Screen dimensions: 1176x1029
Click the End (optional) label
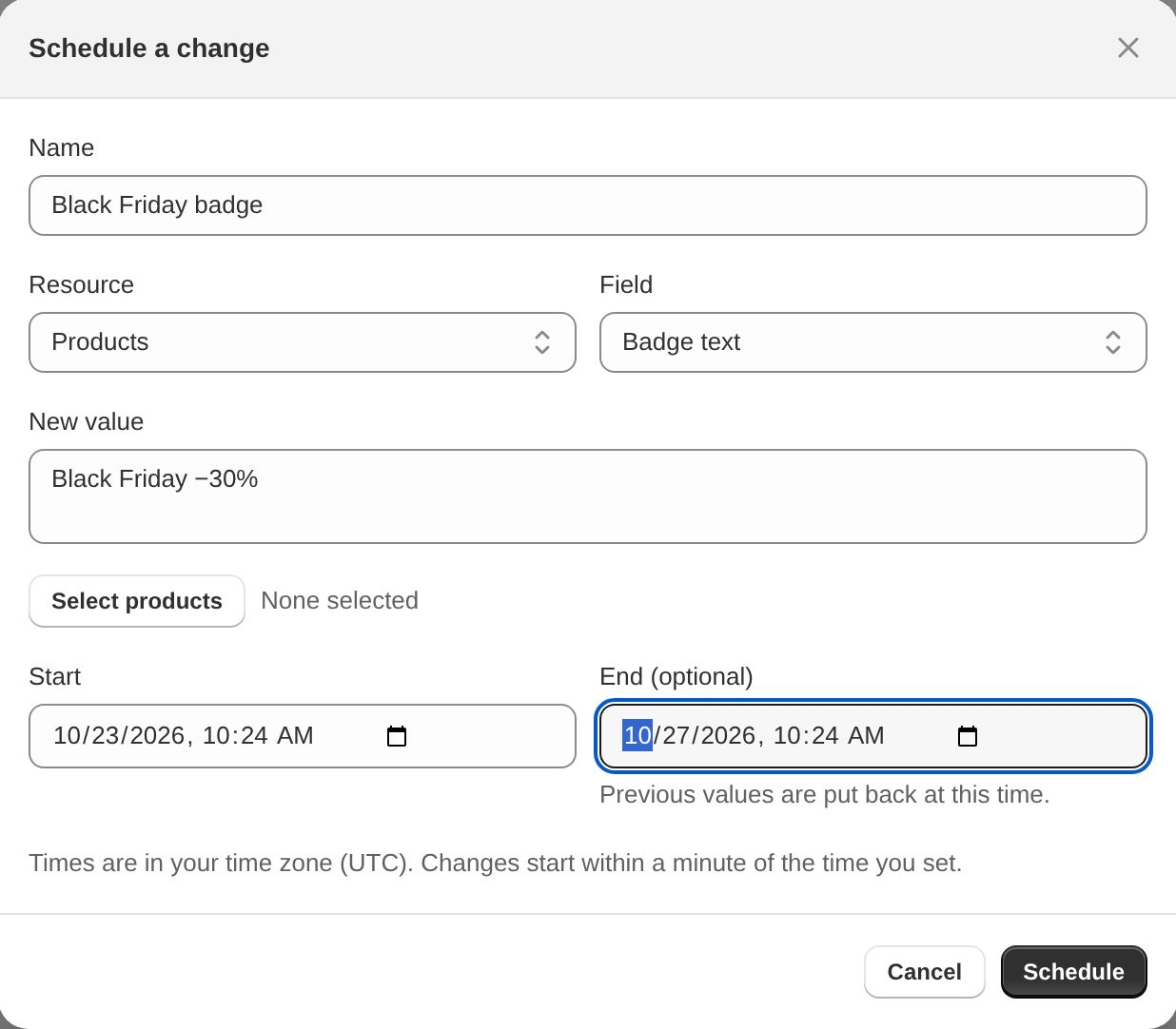click(x=676, y=676)
